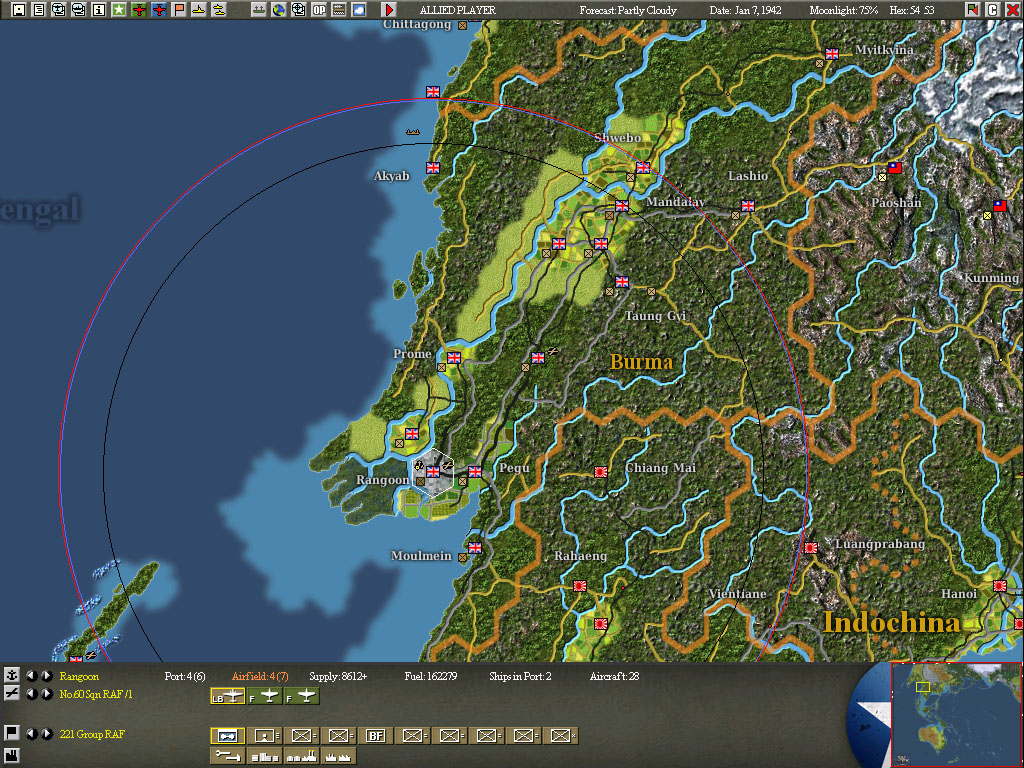Select the British flag at Pegu
The image size is (1024, 768).
pyautogui.click(x=475, y=472)
